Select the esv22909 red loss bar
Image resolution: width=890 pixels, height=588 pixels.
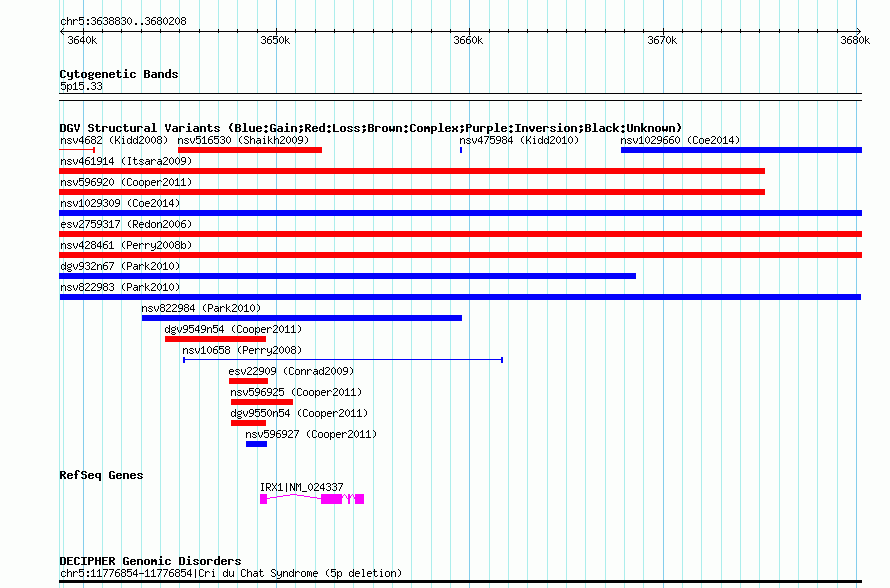pos(248,381)
